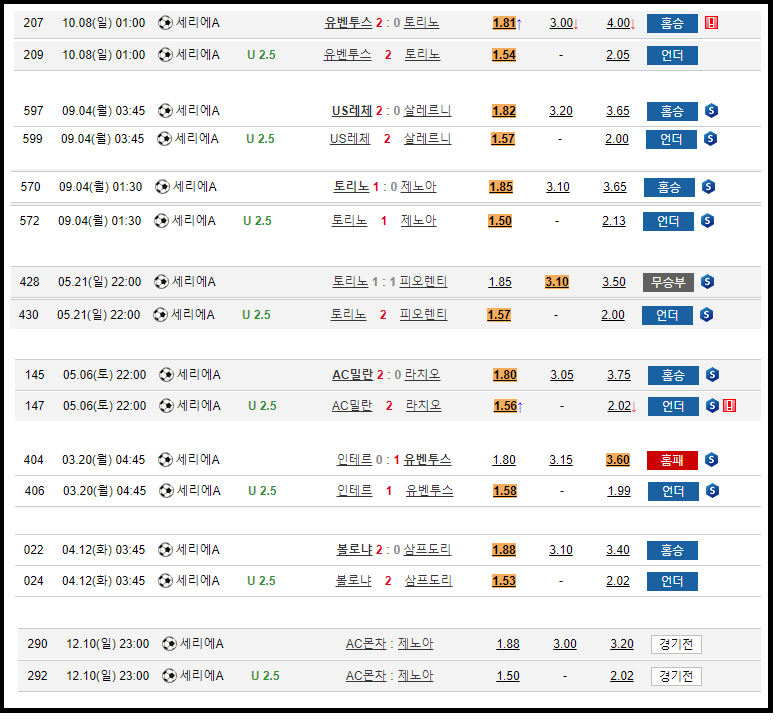
Task: Open the 유벤투스 team link in row 207
Action: click(348, 23)
